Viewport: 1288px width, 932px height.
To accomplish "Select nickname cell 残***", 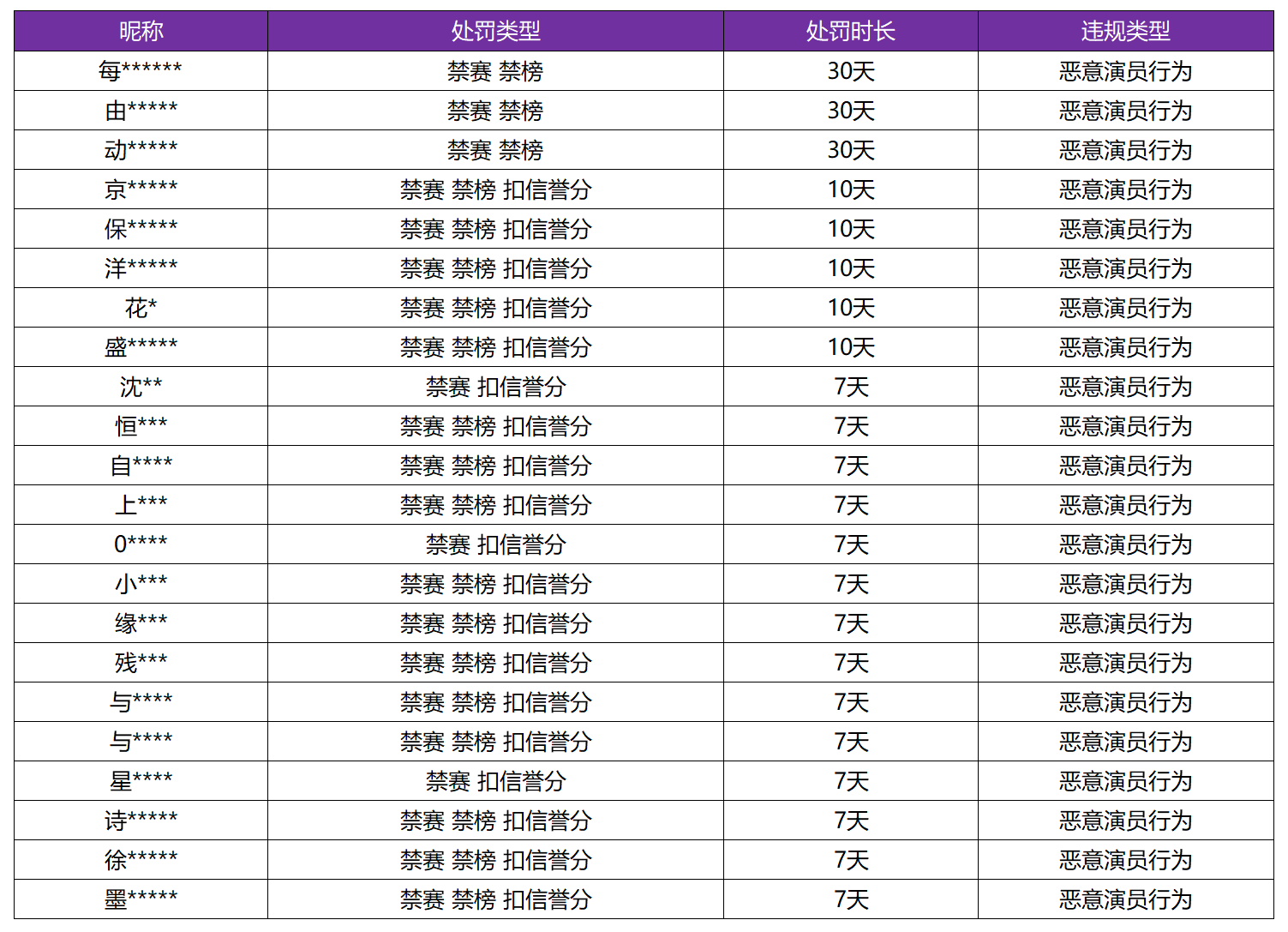I will tap(141, 663).
